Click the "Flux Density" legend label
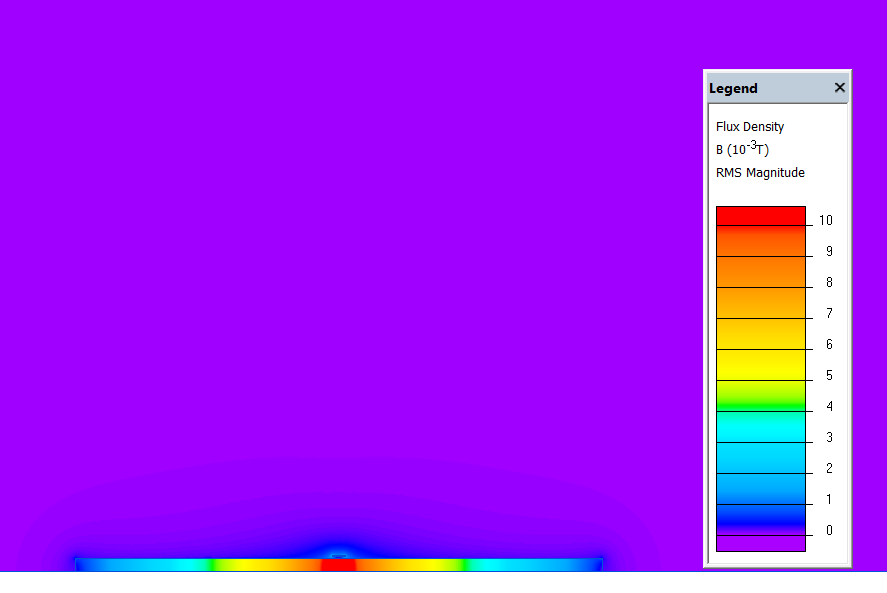Viewport: 887px width, 593px height. (750, 127)
